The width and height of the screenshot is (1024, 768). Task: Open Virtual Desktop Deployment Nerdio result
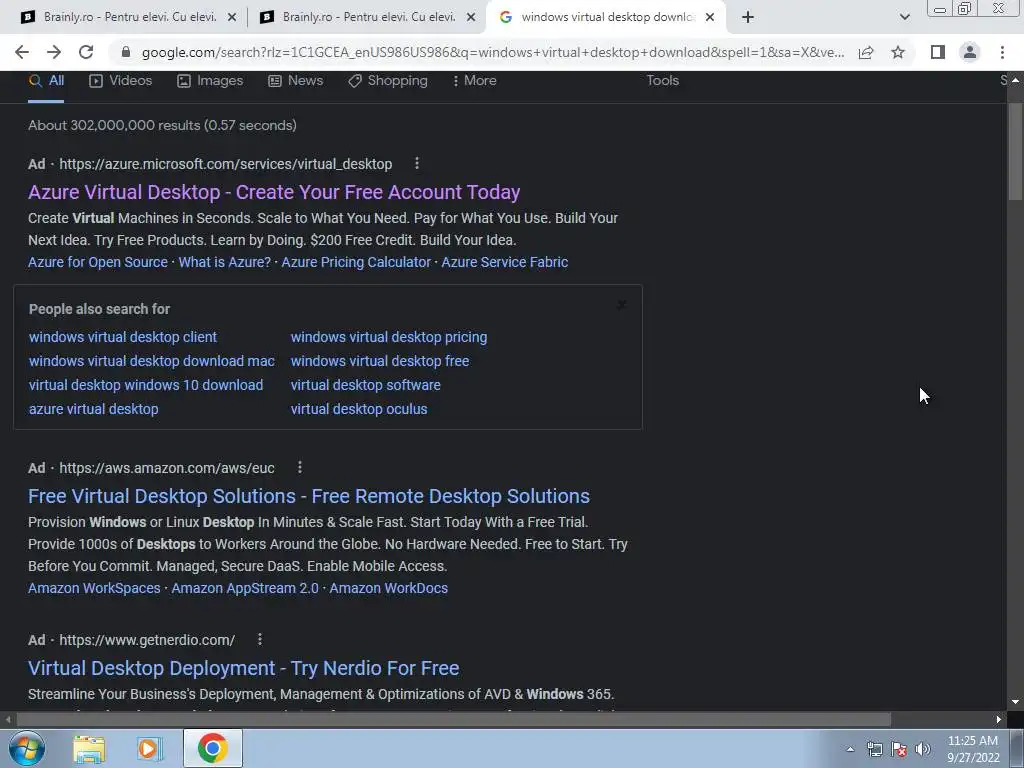click(244, 668)
